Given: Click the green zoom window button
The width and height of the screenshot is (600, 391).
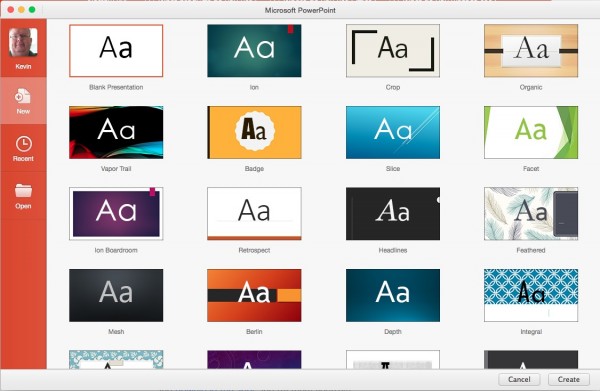Looking at the screenshot, I should pyautogui.click(x=32, y=10).
